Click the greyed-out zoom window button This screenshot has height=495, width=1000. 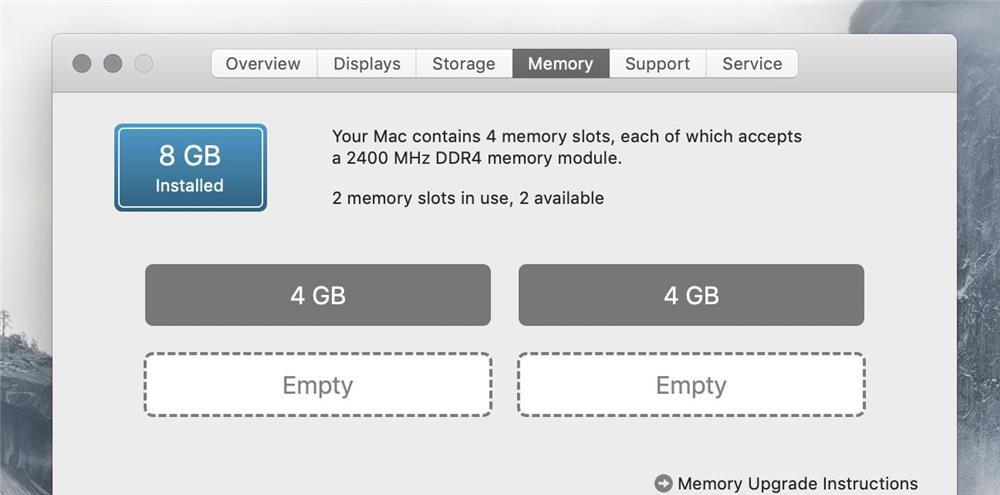pyautogui.click(x=144, y=64)
